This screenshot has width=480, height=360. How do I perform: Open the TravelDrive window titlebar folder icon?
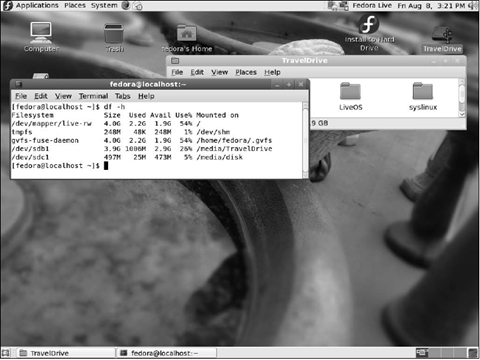tap(175, 61)
